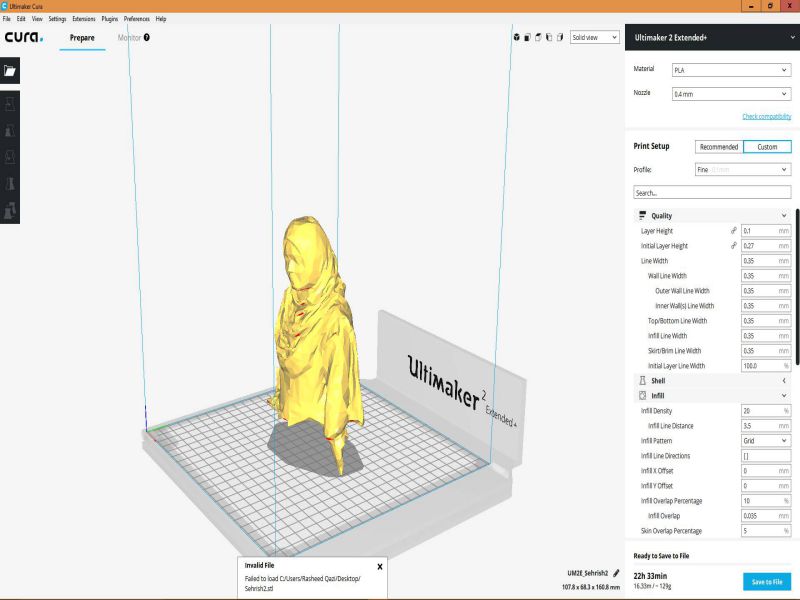The height and width of the screenshot is (600, 800).
Task: Click the Check compatibility link
Action: tap(766, 116)
